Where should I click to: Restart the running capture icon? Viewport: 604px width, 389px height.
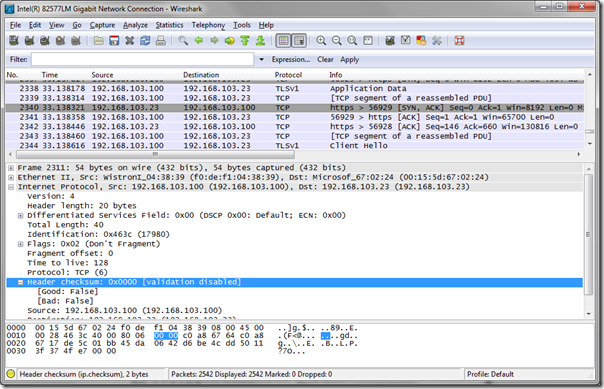pos(76,40)
